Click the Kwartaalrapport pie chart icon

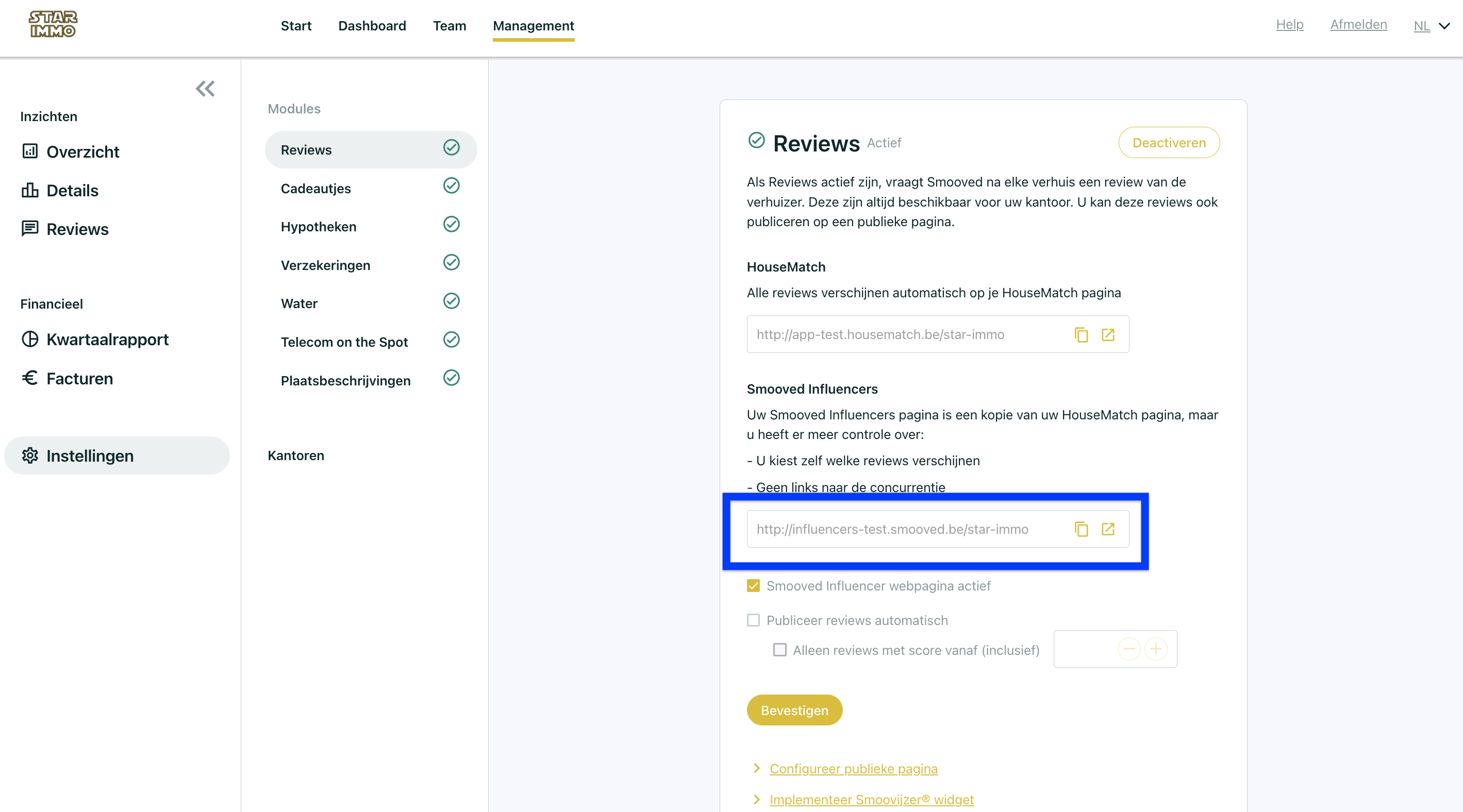coord(29,339)
